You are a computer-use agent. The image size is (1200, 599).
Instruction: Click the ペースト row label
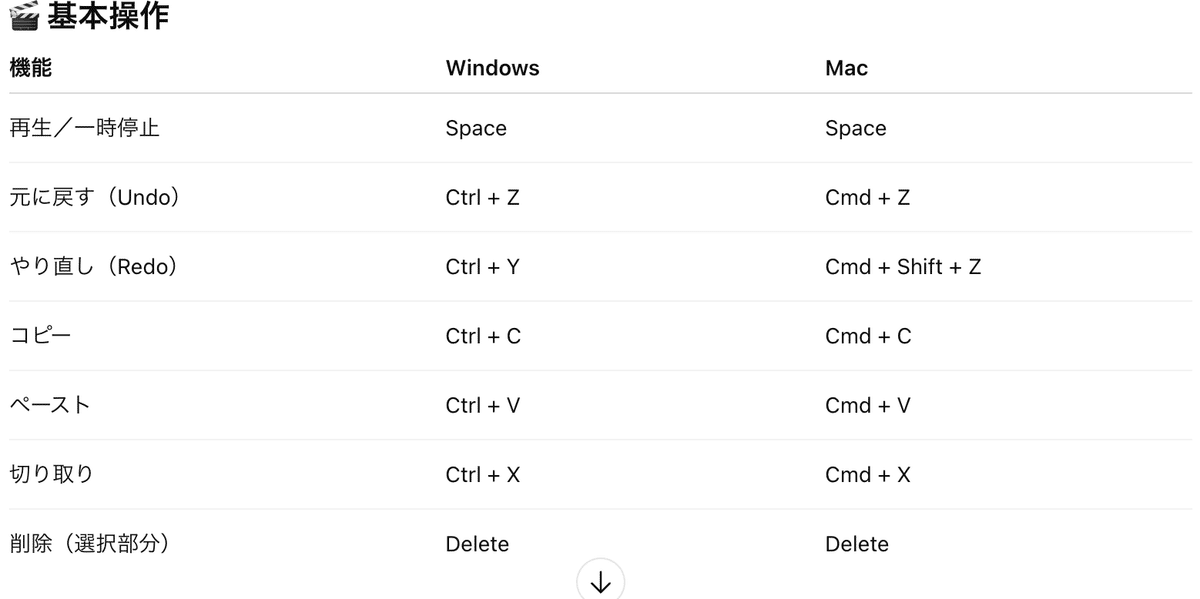click(50, 405)
